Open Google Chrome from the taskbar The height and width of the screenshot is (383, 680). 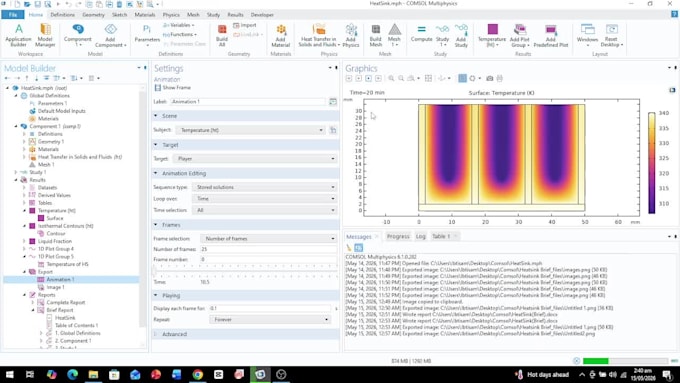[x=198, y=374]
